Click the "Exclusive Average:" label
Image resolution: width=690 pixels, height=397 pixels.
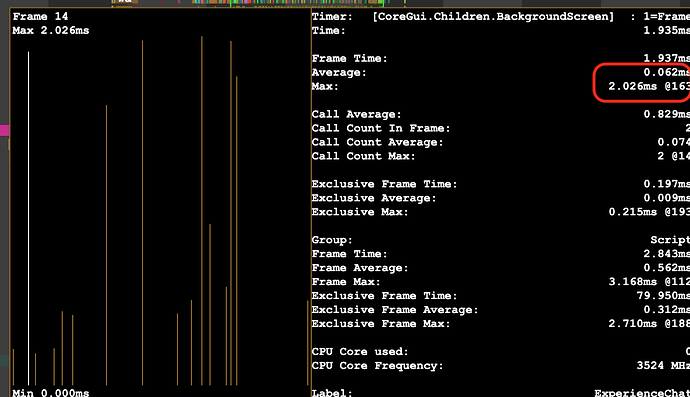pyautogui.click(x=374, y=198)
